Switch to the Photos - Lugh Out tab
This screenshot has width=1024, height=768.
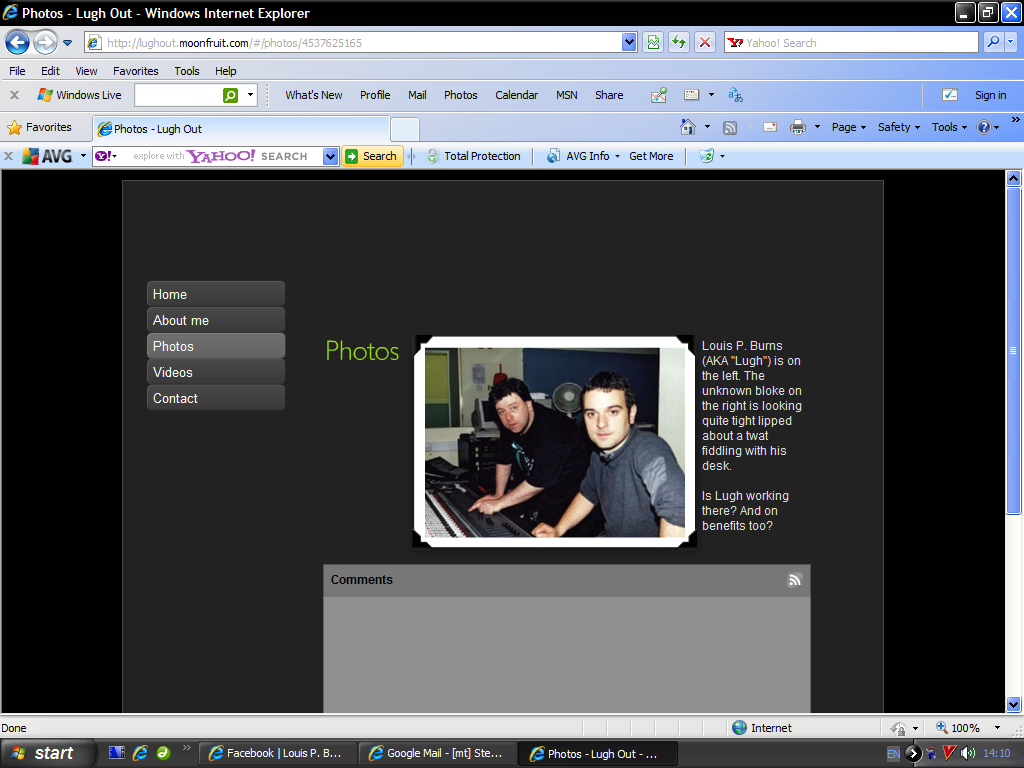[x=240, y=129]
